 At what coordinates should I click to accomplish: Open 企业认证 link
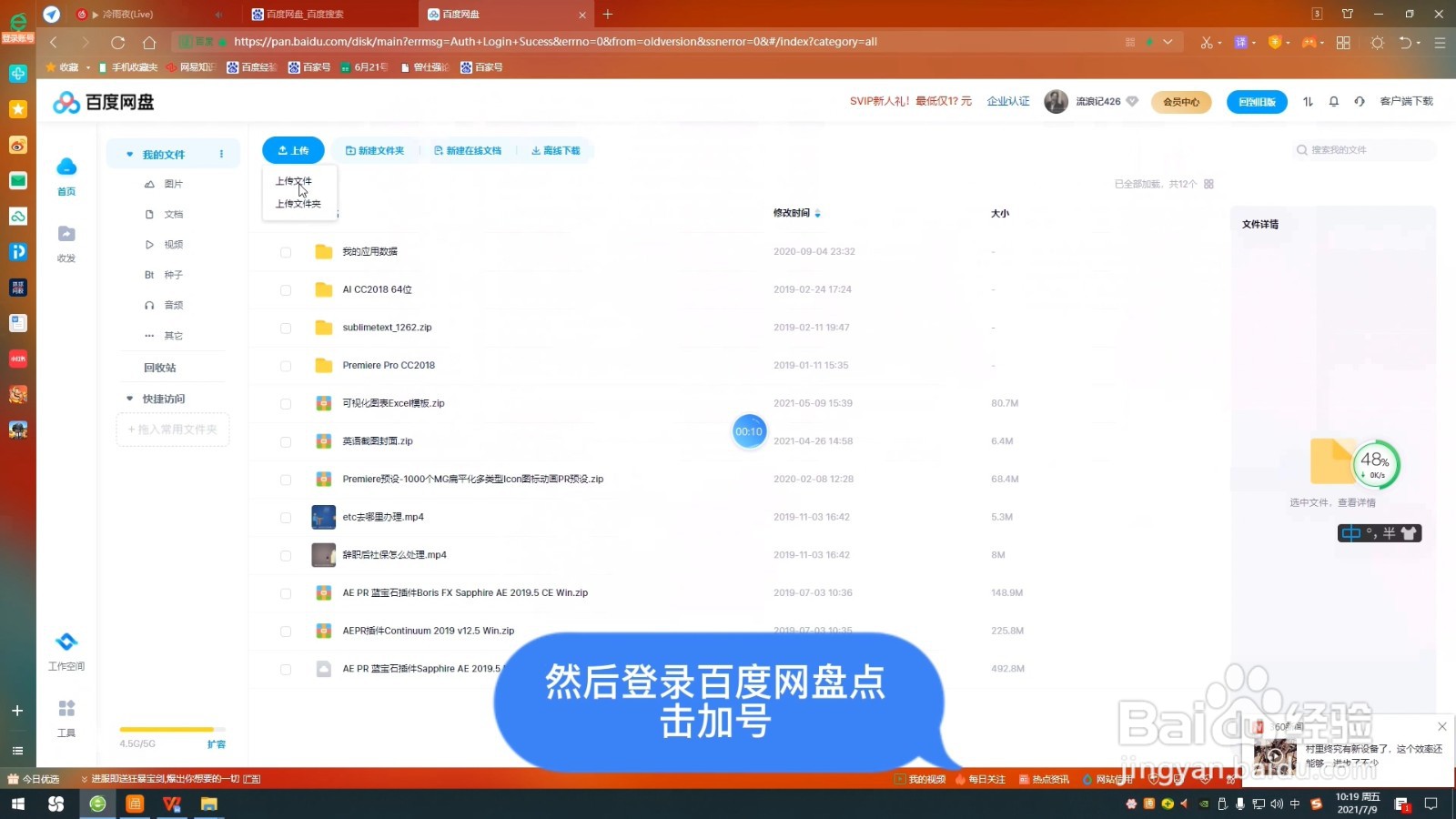(x=1008, y=101)
